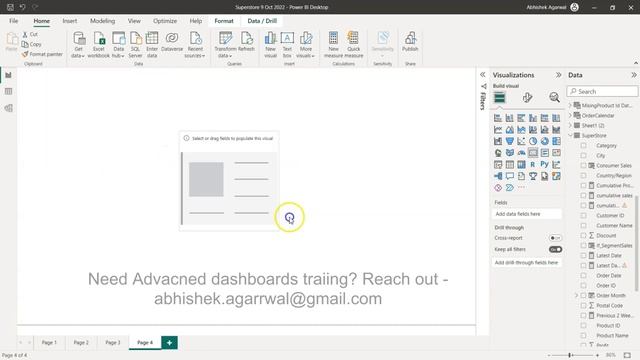Image resolution: width=640 pixels, height=360 pixels.
Task: Check the Customer ID field
Action: pos(583,216)
